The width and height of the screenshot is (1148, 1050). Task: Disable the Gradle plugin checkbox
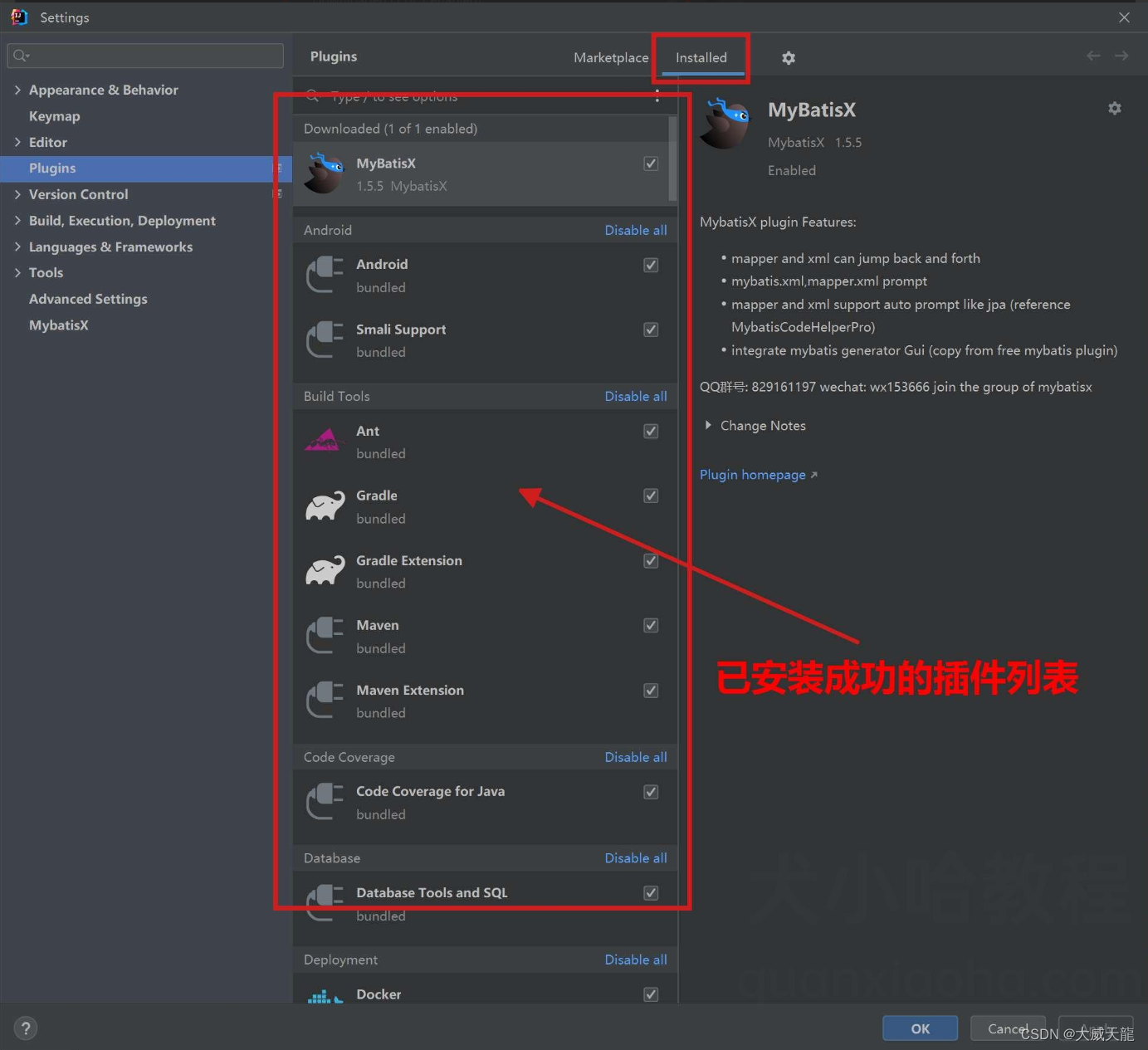click(651, 496)
